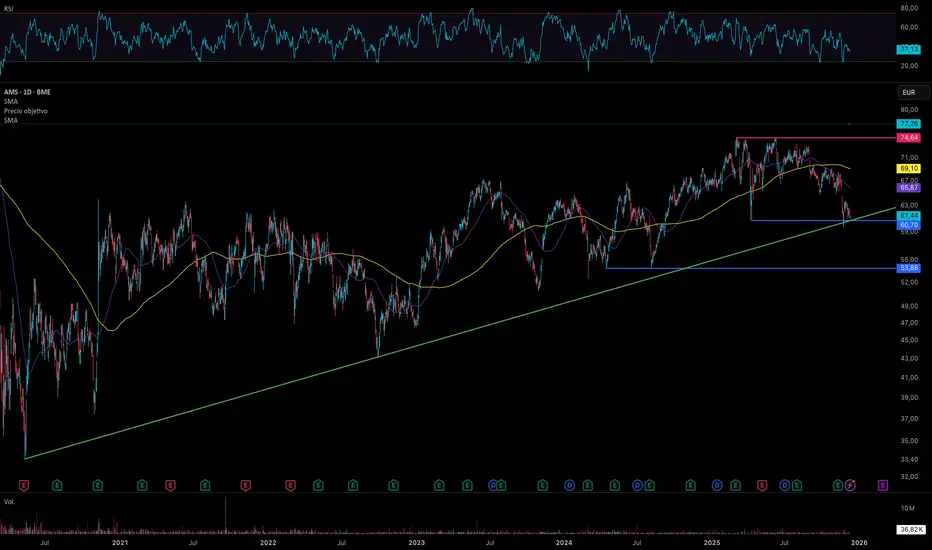Click the leftmost red earnings marker

point(24,486)
